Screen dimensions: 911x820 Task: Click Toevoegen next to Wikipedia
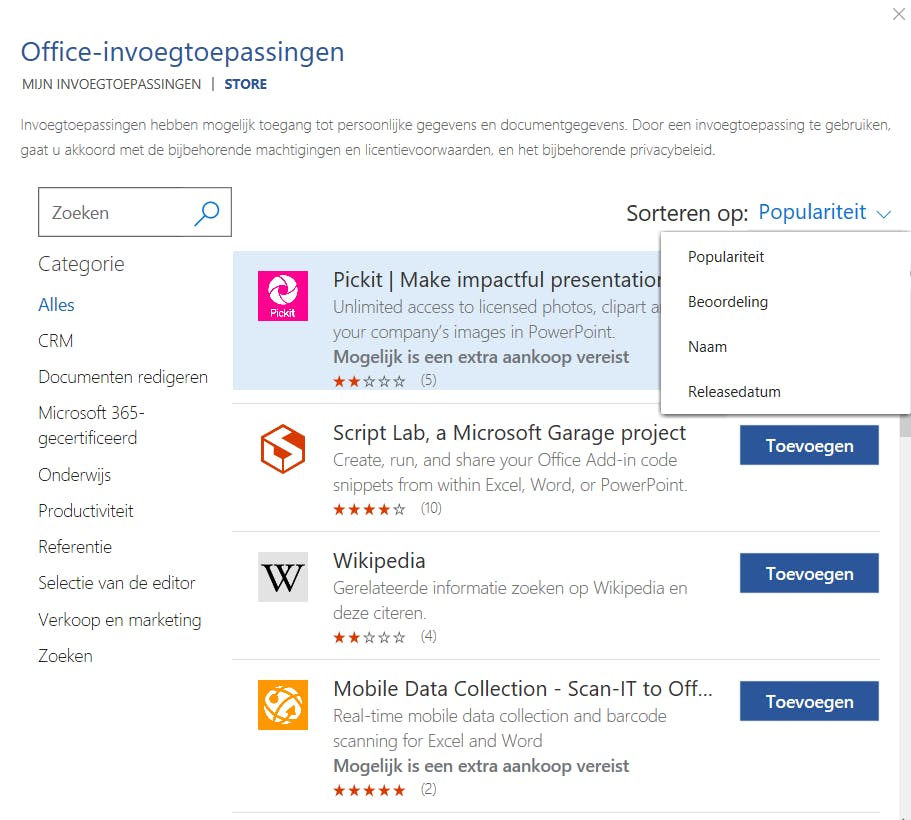pyautogui.click(x=808, y=573)
